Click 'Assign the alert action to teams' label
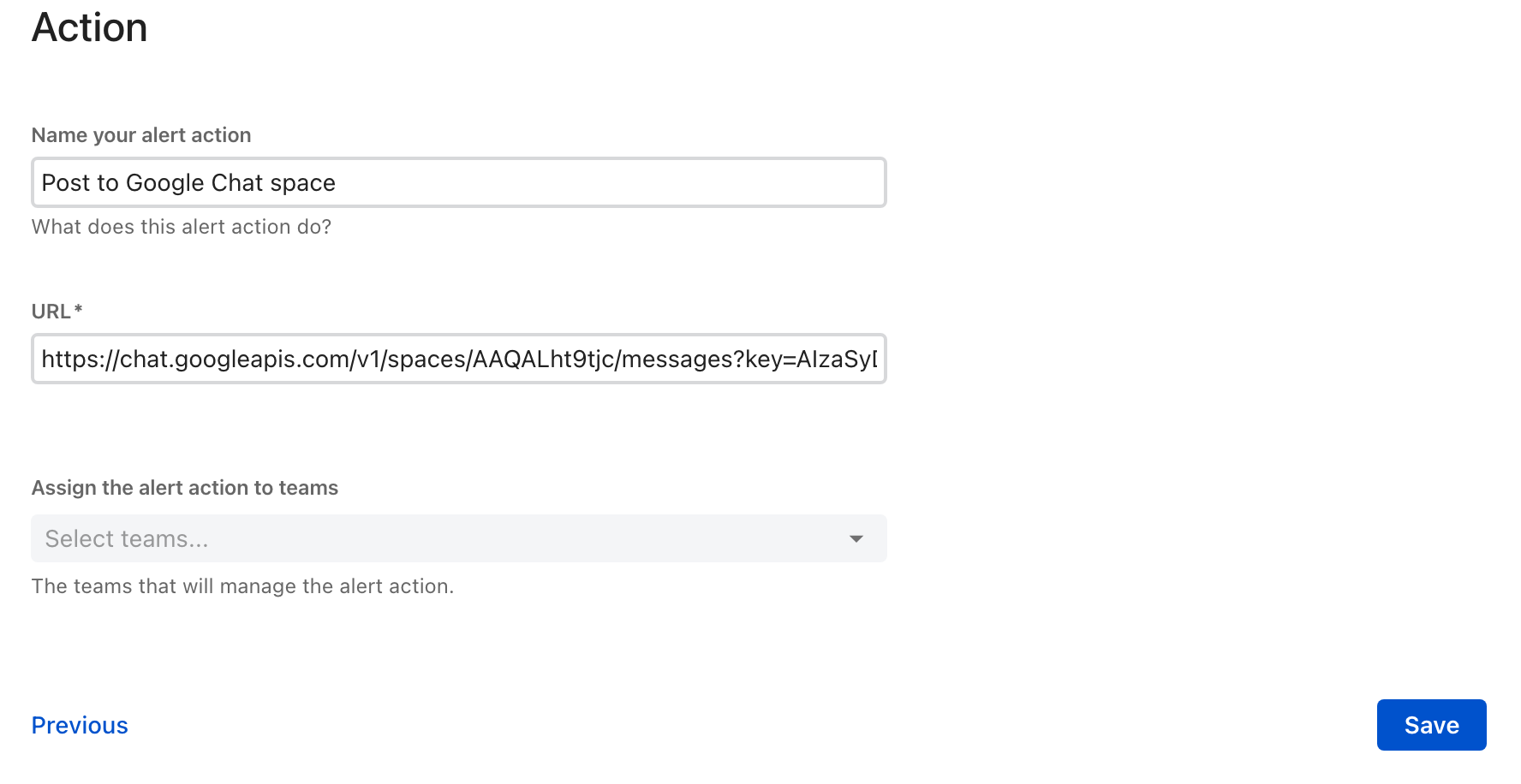Viewport: 1521px width, 784px height. pos(185,488)
